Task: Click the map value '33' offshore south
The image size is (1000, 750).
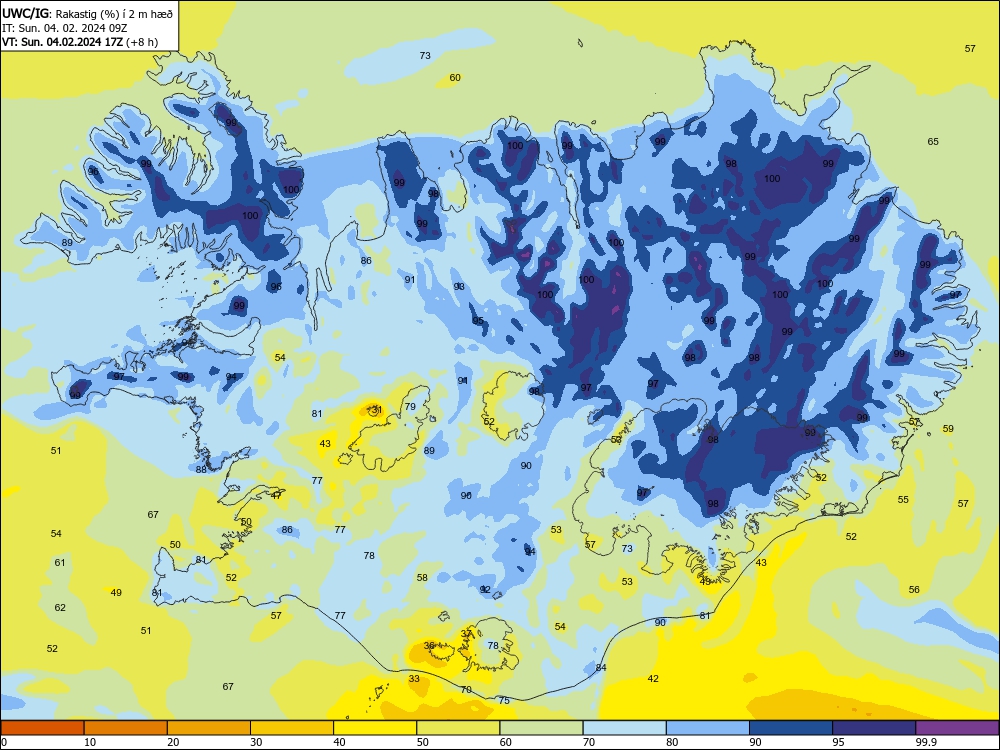Action: [415, 679]
